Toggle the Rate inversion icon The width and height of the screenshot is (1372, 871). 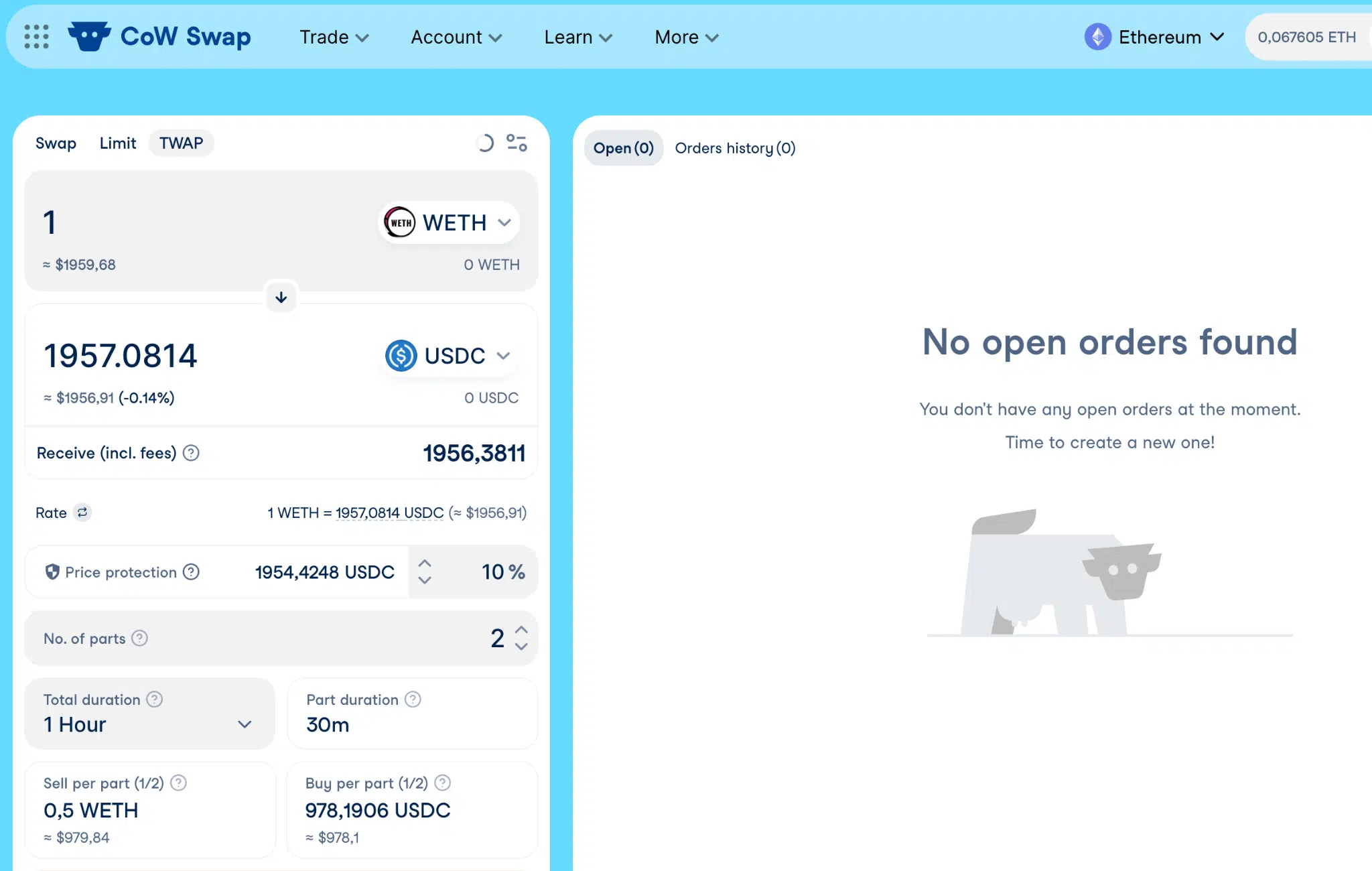click(82, 513)
